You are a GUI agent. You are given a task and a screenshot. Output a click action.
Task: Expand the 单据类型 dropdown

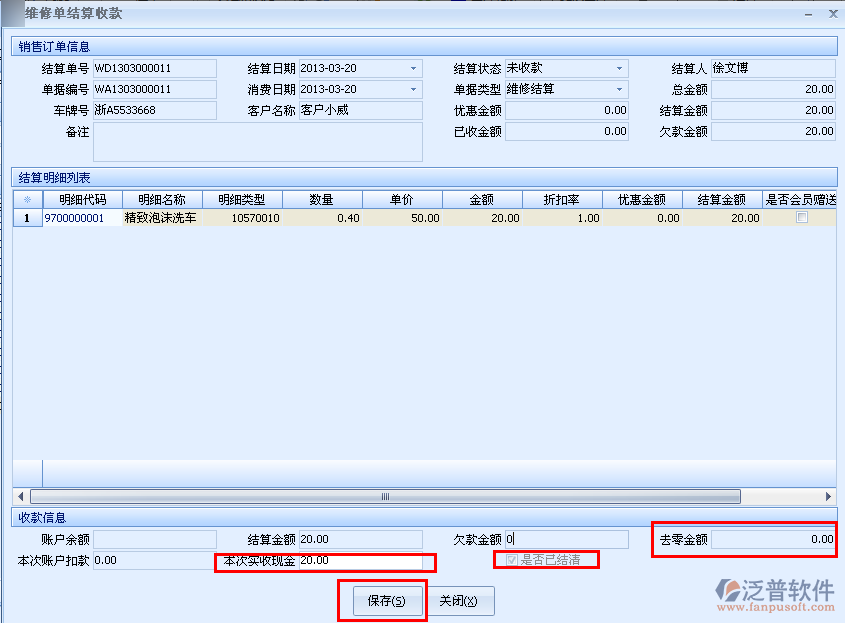pos(620,90)
